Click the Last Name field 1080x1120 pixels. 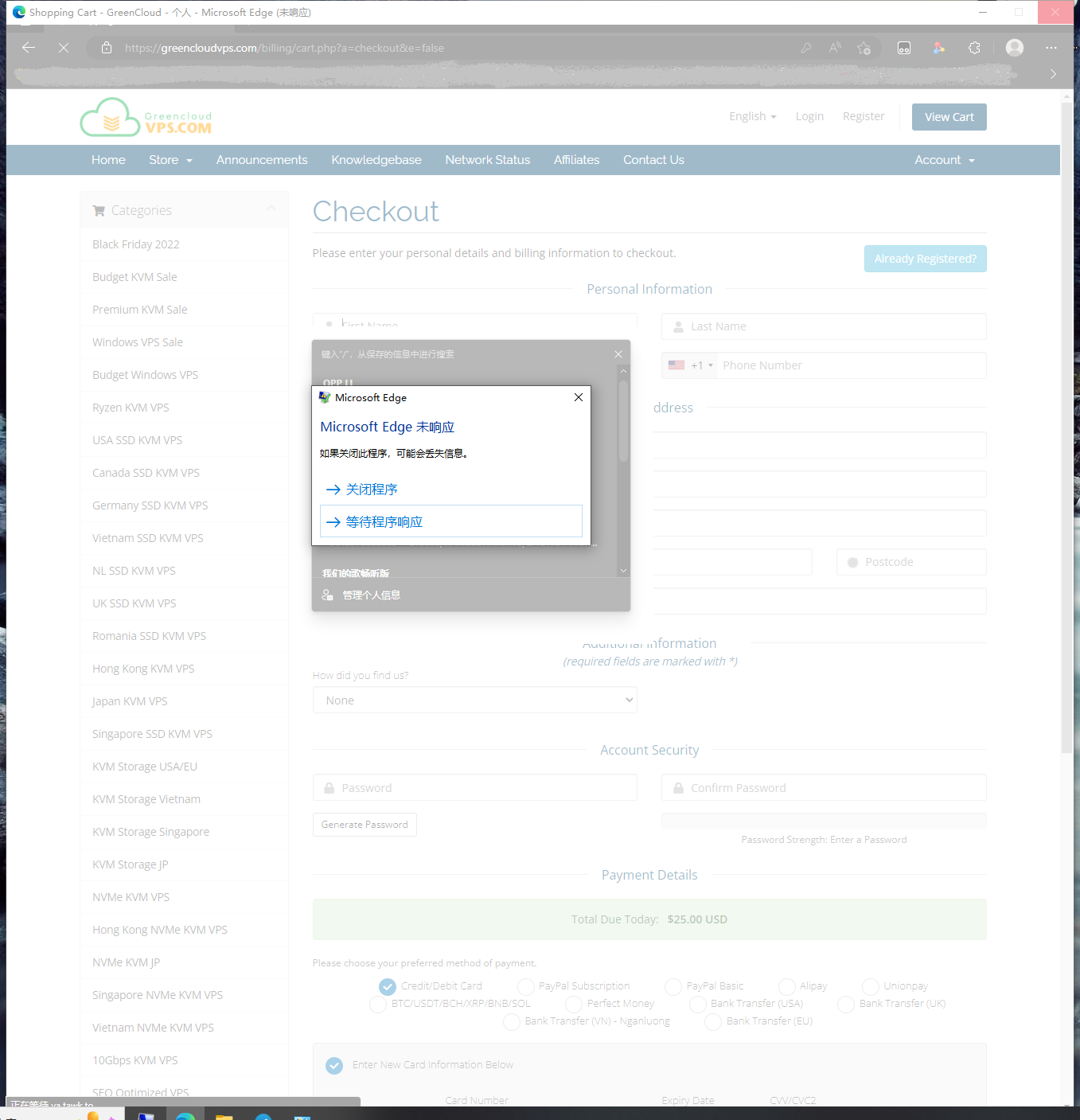(x=824, y=326)
